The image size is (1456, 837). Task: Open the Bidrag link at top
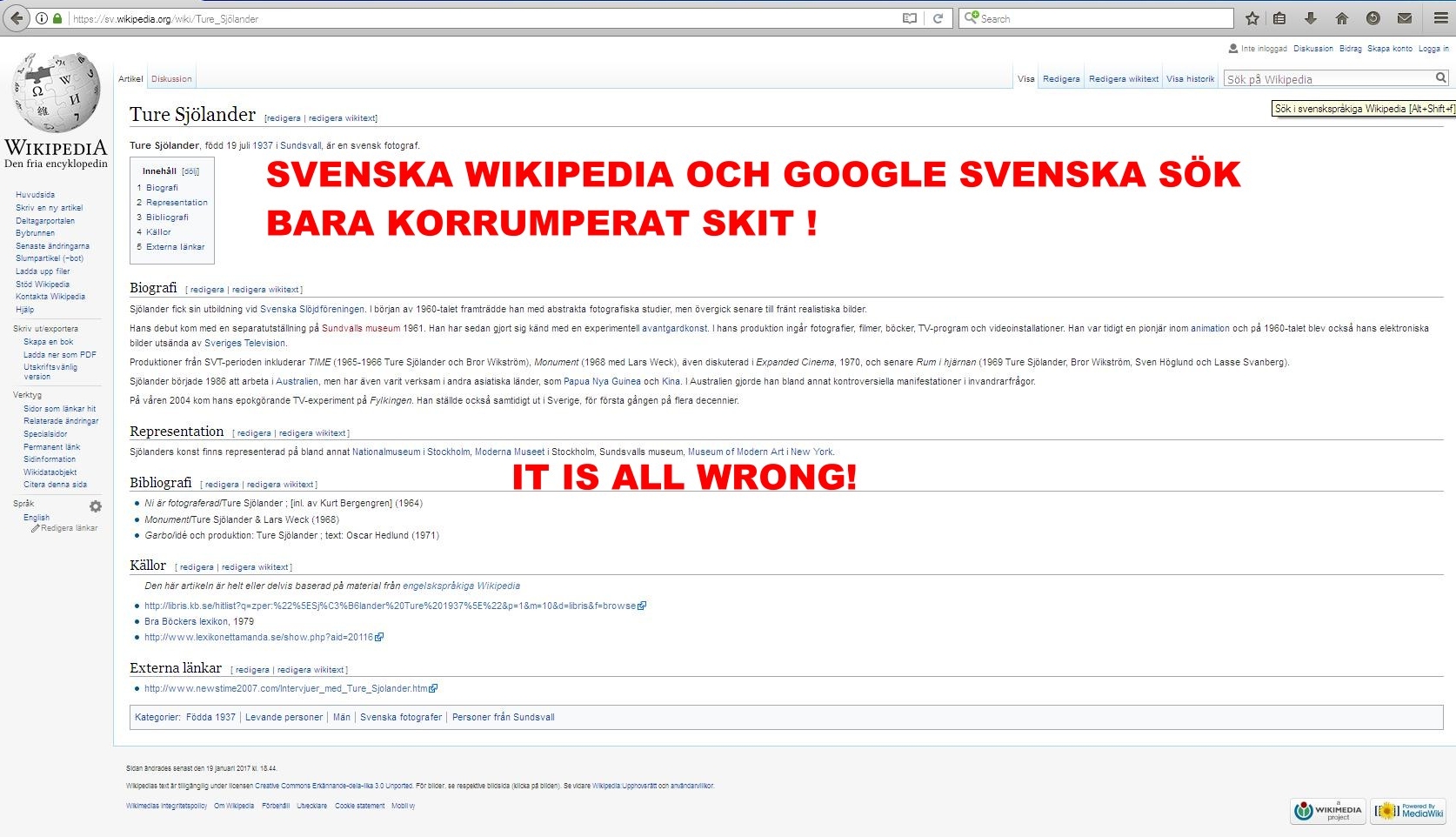pyautogui.click(x=1350, y=49)
